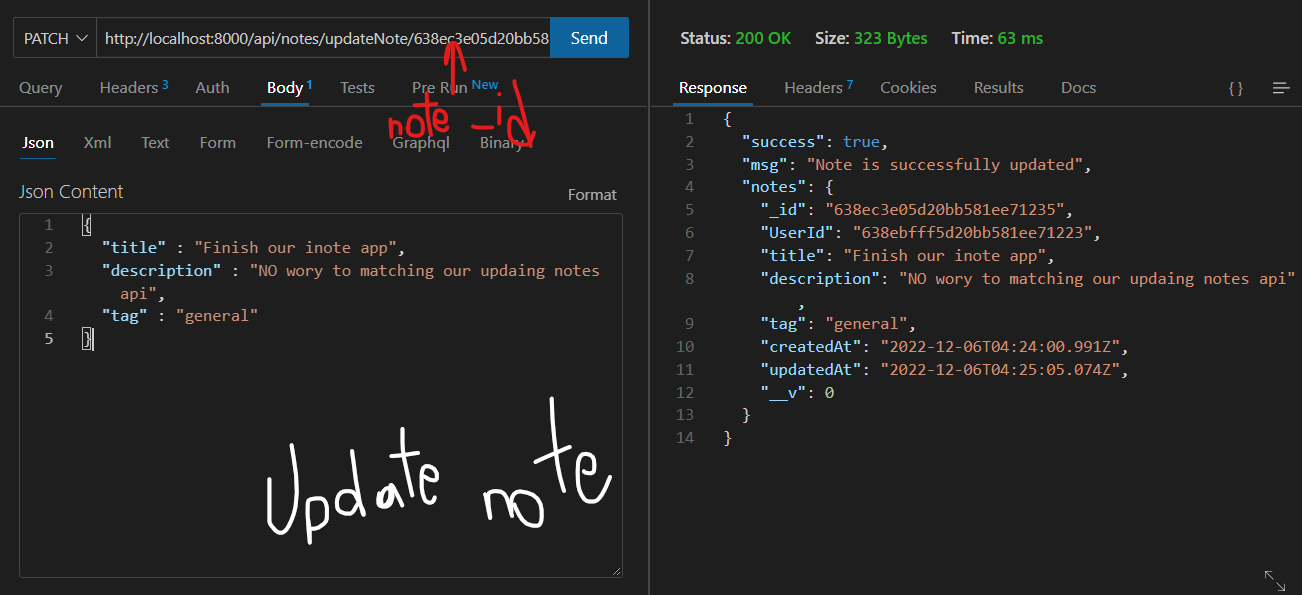Select the Auth tab
The image size is (1302, 595).
point(211,88)
